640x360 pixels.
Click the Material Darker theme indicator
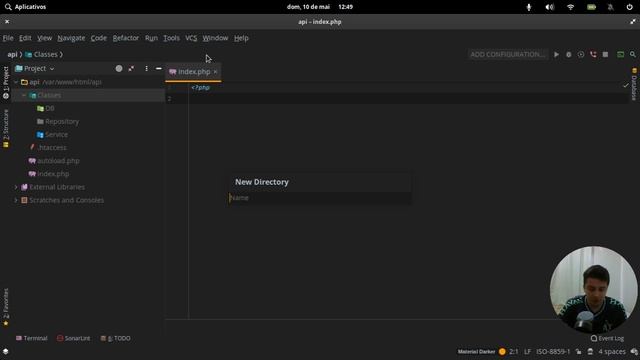pos(477,351)
